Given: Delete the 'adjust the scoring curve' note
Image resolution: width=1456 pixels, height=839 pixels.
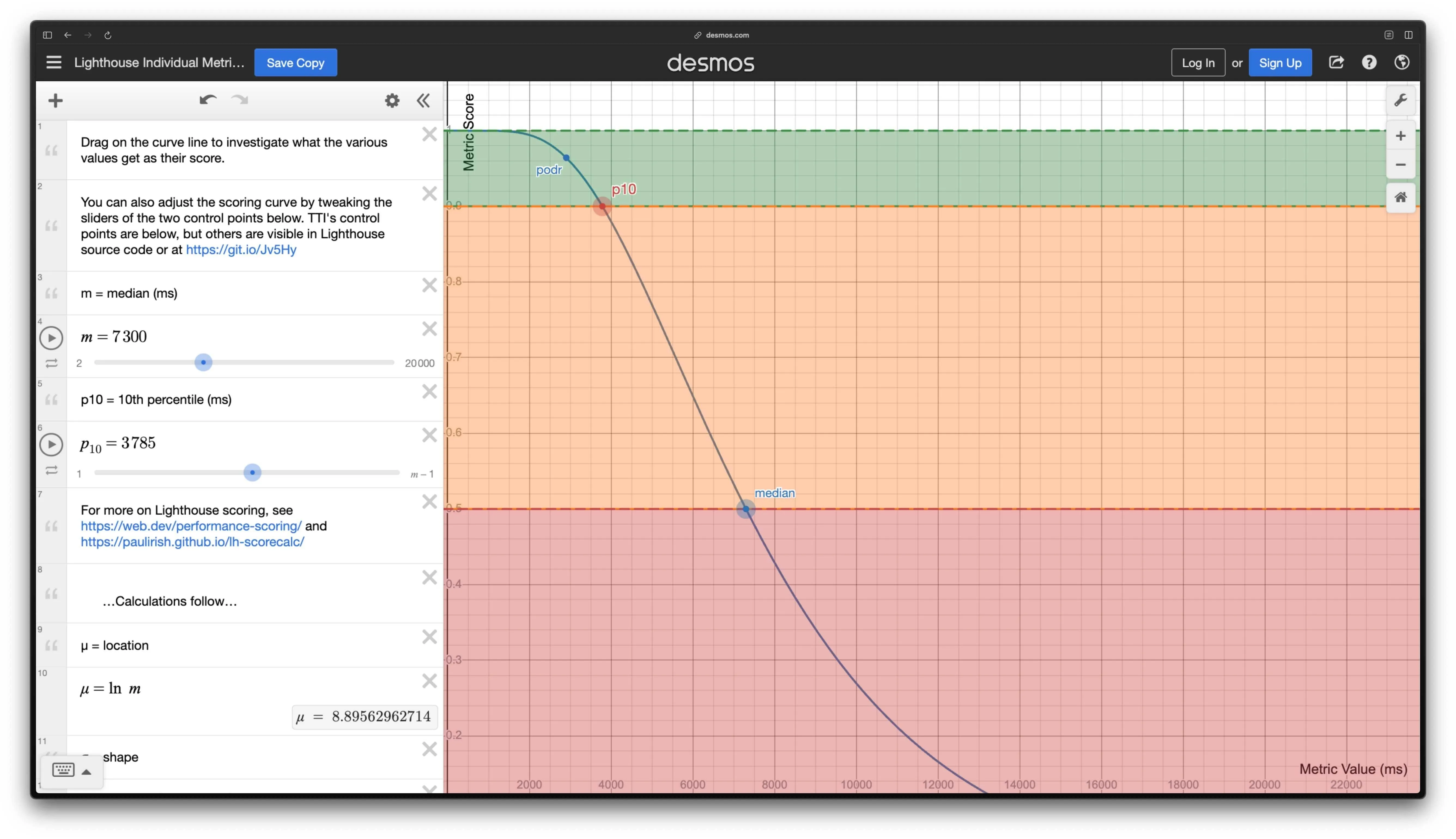Looking at the screenshot, I should pos(429,194).
